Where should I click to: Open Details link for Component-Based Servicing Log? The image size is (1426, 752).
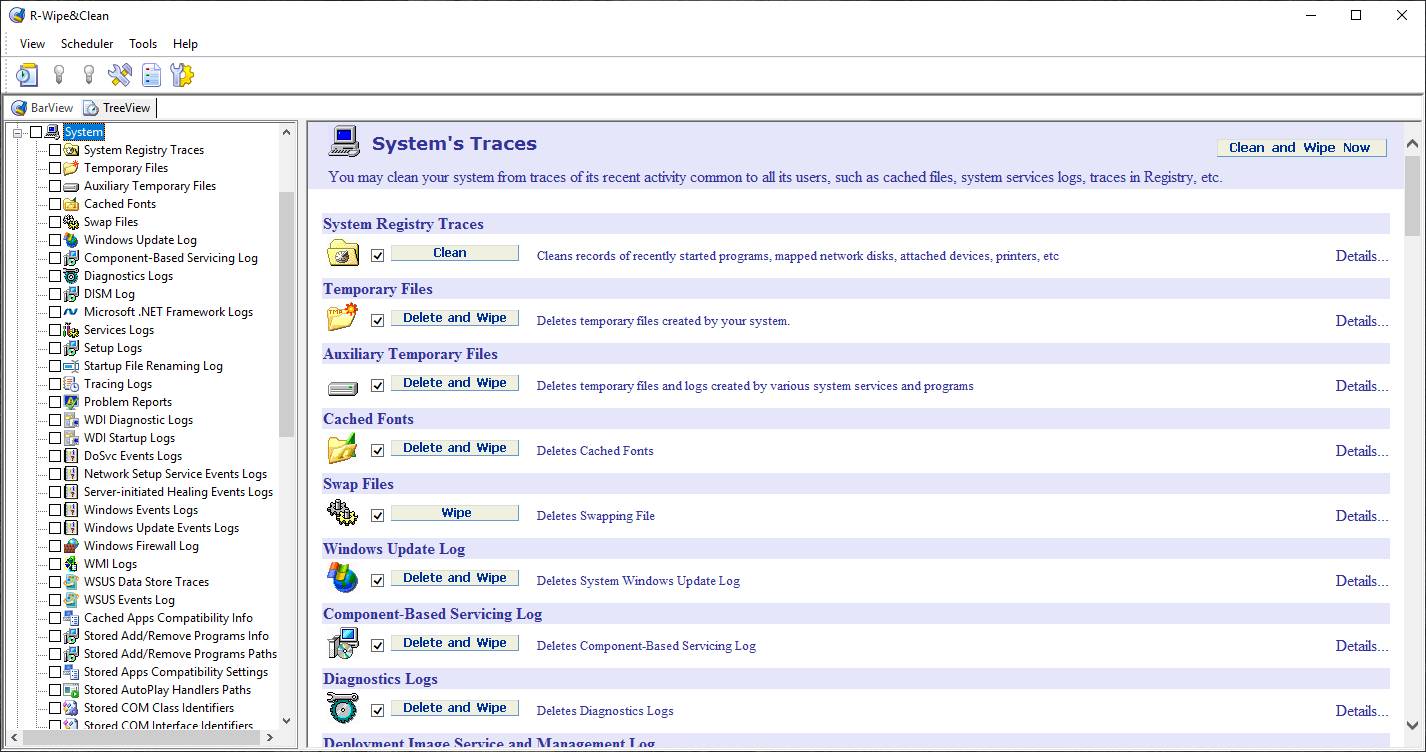click(1362, 646)
